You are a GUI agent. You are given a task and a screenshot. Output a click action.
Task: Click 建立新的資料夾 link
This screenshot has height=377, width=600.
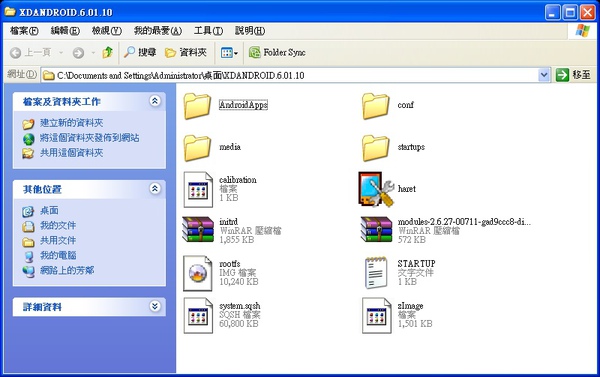(72, 123)
